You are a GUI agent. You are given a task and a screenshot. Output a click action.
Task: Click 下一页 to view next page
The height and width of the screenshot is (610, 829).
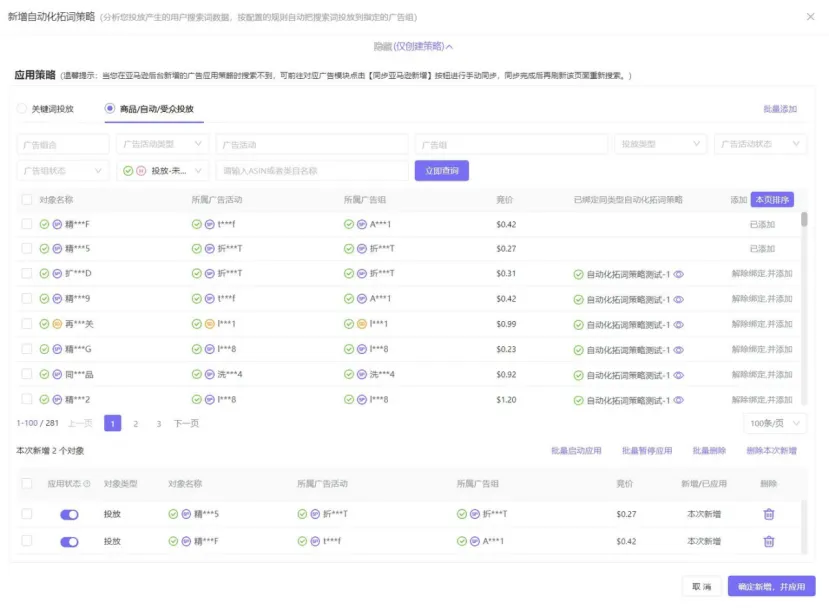tap(187, 423)
